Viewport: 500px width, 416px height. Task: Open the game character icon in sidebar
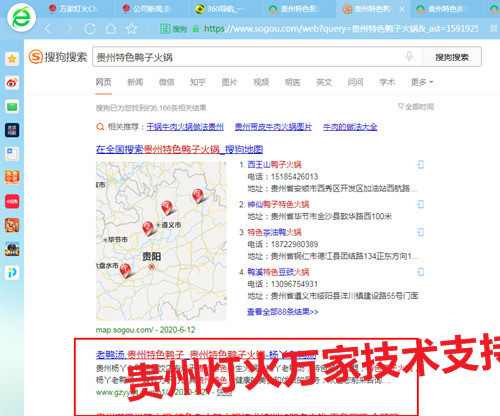click(x=12, y=225)
